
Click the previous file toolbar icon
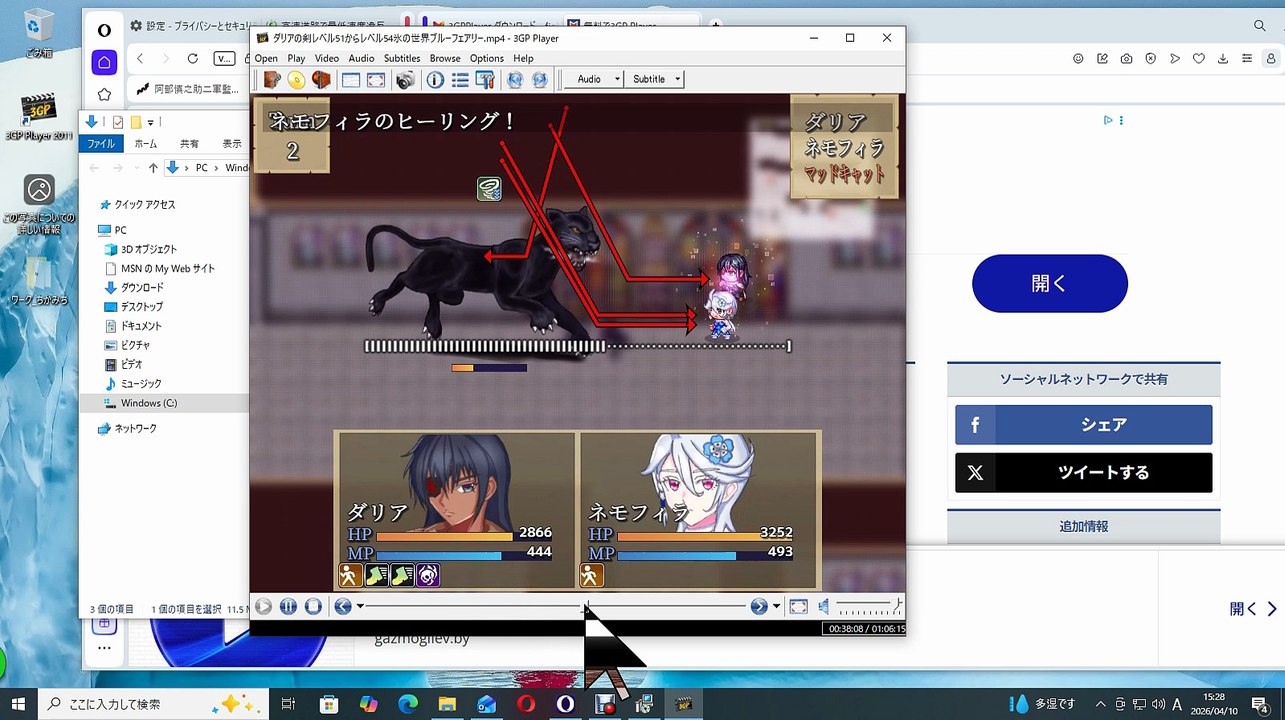coord(515,79)
